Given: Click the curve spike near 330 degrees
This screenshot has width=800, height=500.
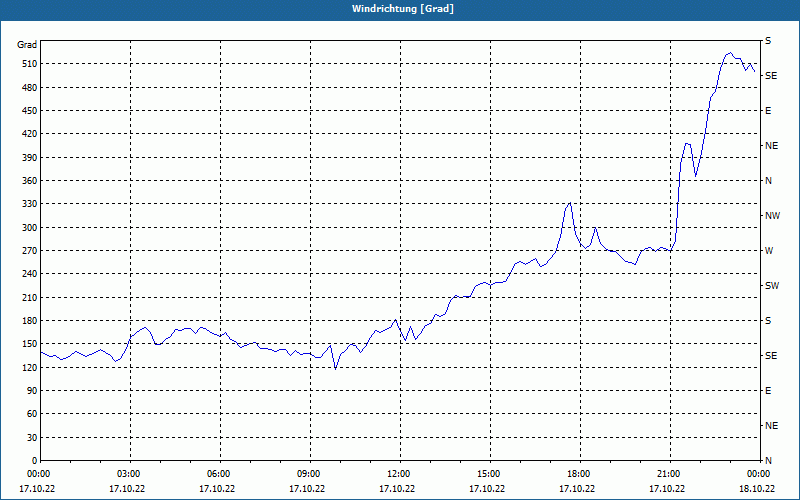Looking at the screenshot, I should (x=570, y=203).
